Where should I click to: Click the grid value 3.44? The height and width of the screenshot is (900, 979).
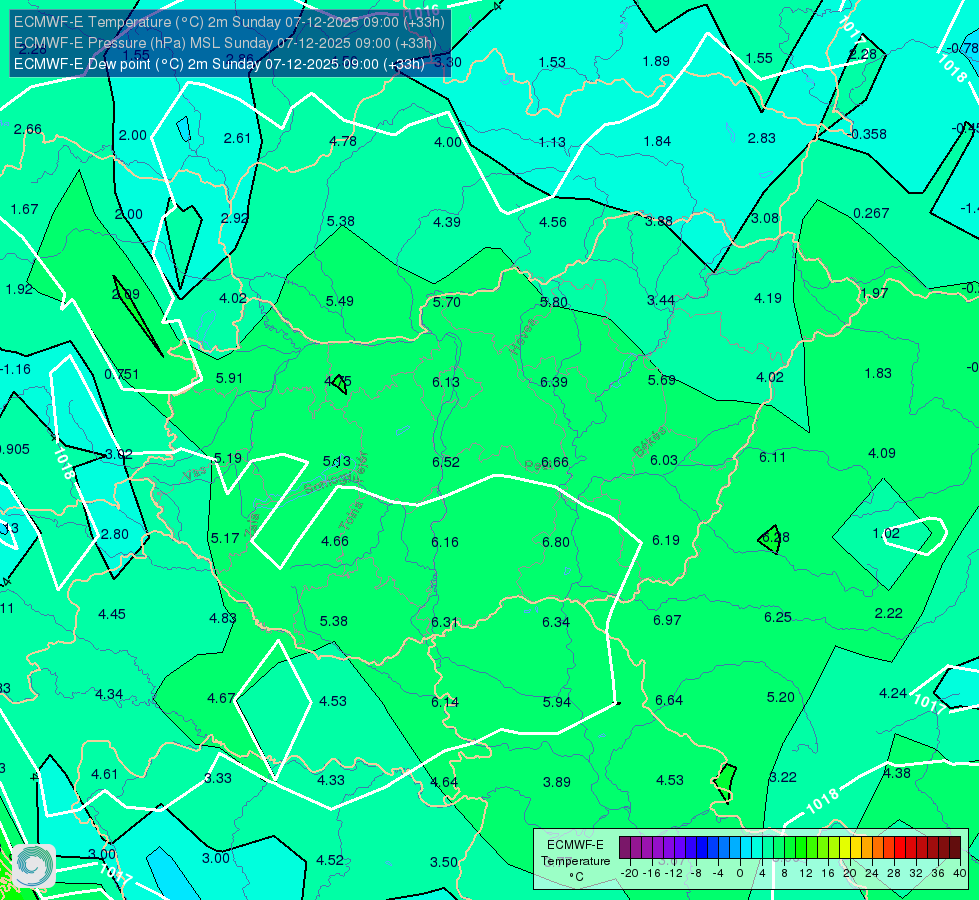[x=661, y=301]
